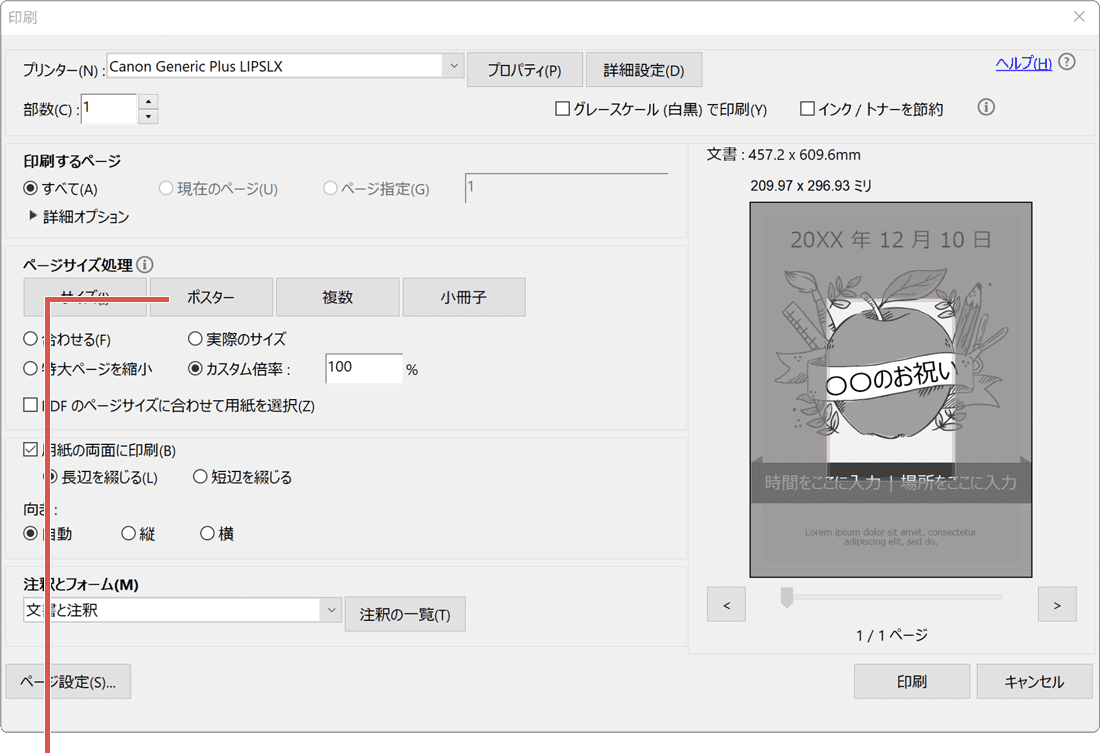Click the preview zoom slider
Viewport: 1100px width, 753px height.
click(x=787, y=597)
